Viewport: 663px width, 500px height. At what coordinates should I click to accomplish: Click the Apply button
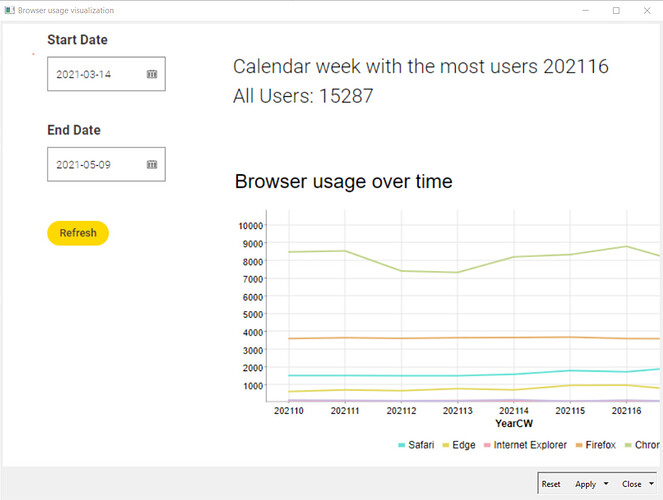click(x=586, y=484)
